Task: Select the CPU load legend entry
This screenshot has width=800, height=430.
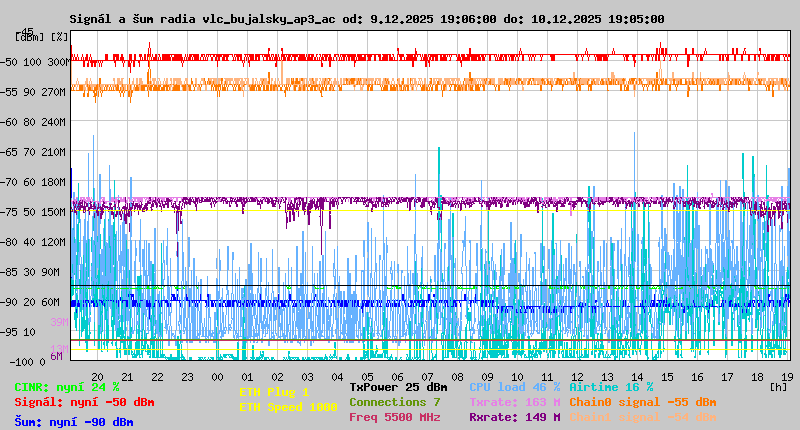Action: pos(514,387)
